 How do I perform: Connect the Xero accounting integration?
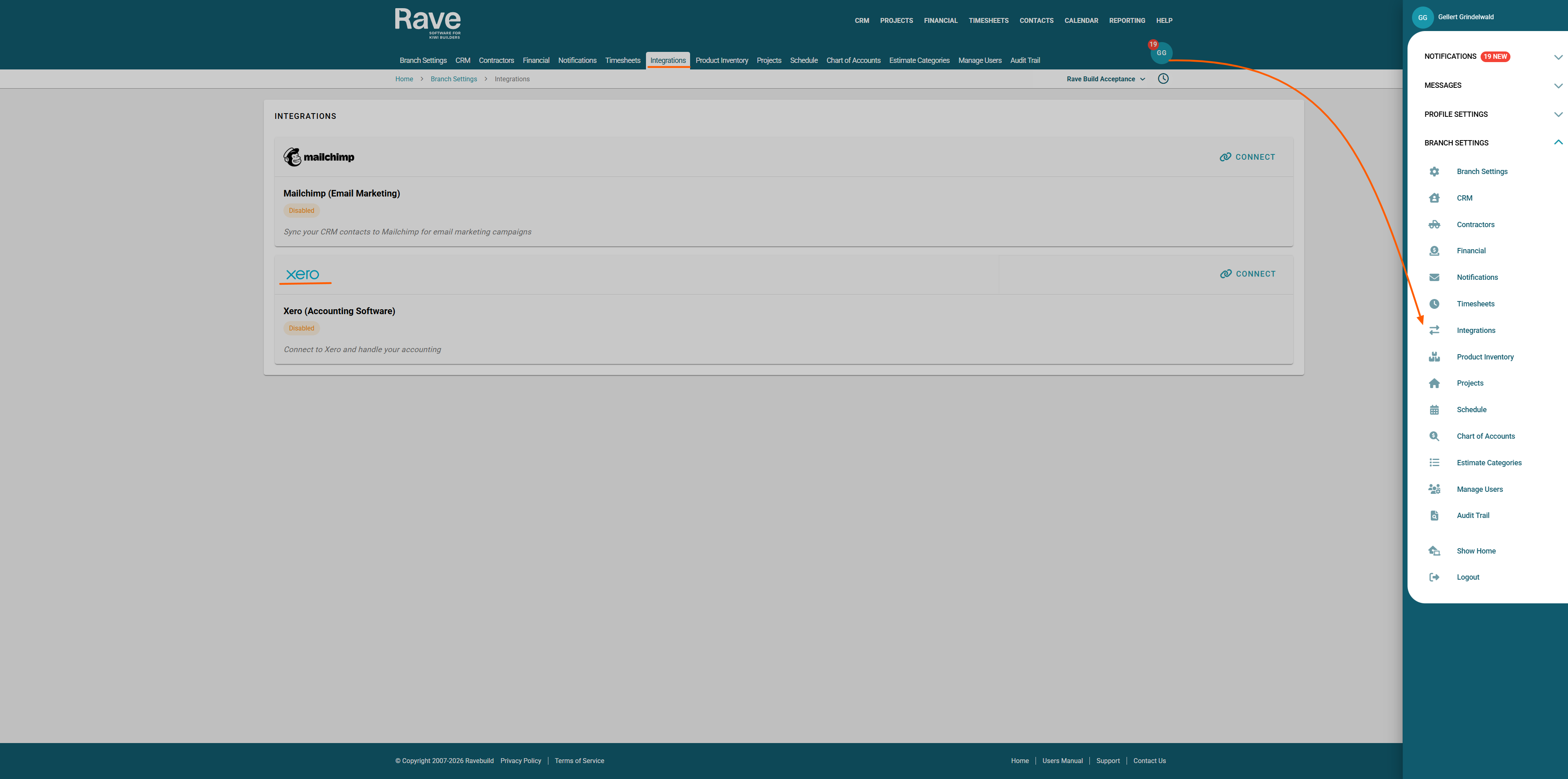coord(1247,274)
